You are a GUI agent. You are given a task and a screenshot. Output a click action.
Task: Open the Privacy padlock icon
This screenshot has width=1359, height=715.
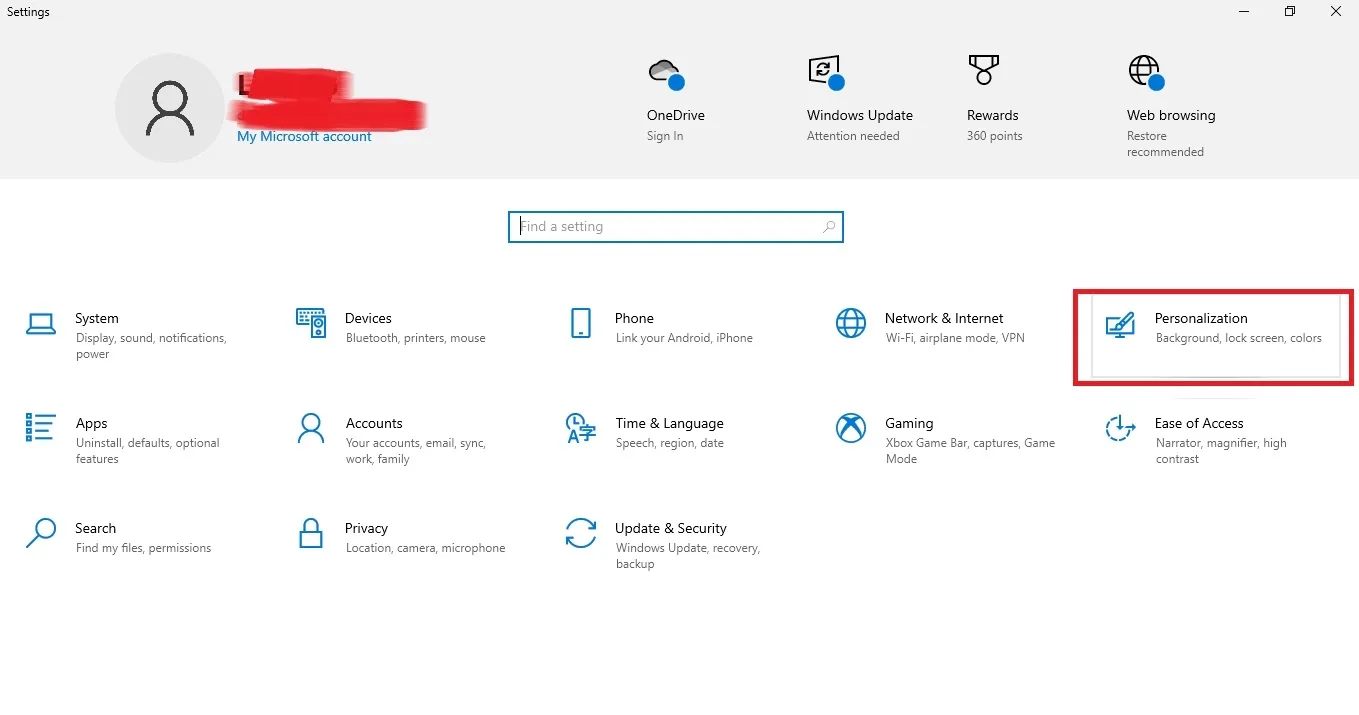click(x=311, y=533)
